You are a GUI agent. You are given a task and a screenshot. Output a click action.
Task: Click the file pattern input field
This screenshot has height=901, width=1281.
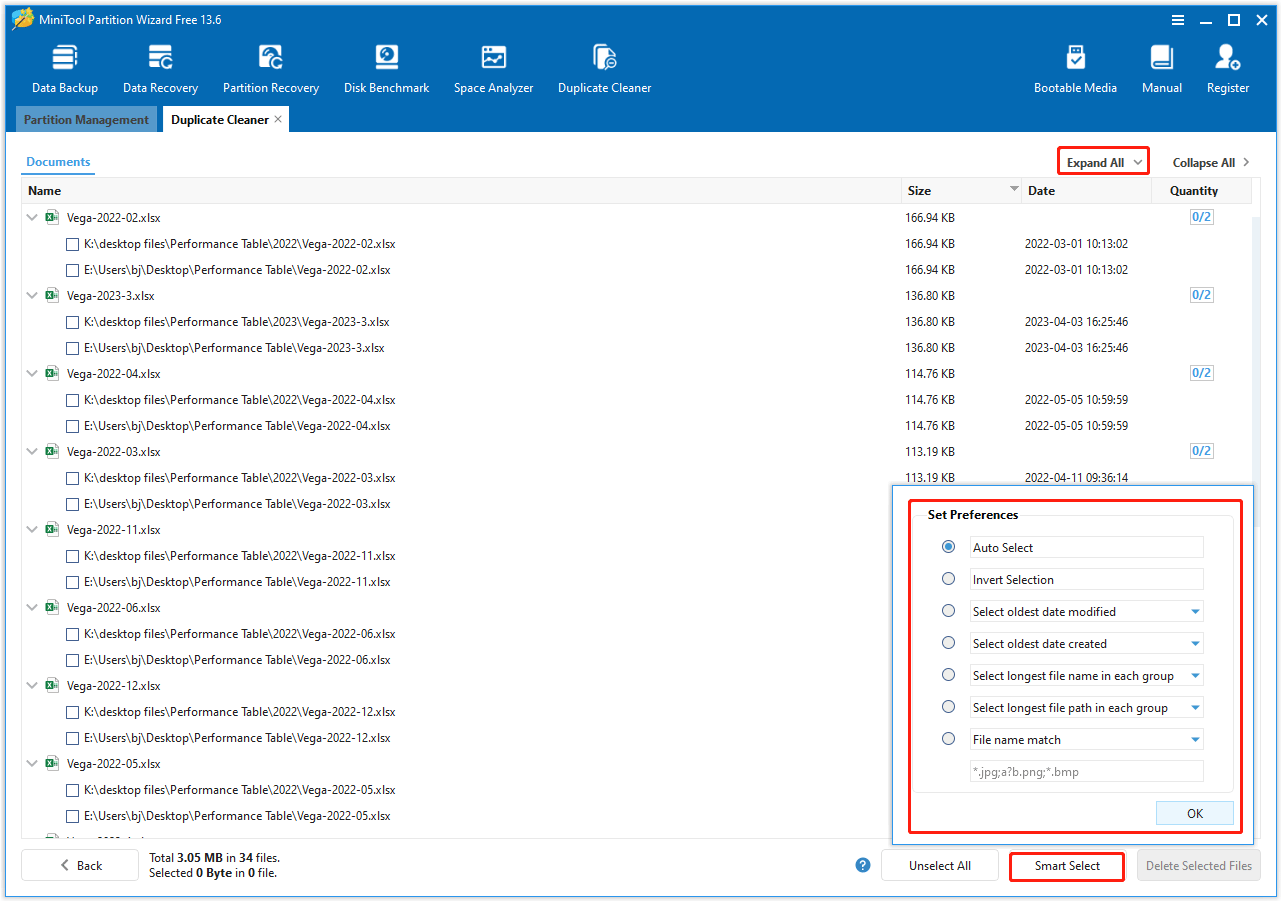(x=1086, y=771)
